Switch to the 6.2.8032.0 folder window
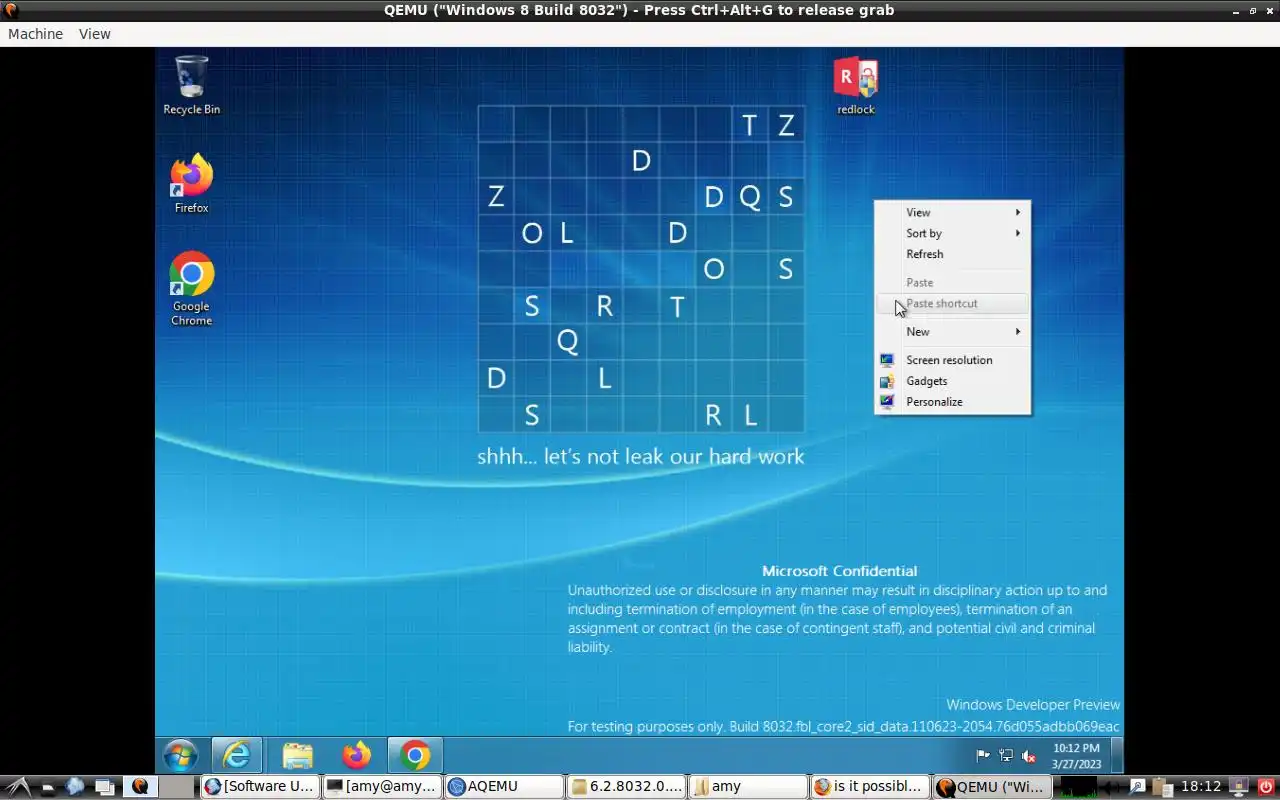The height and width of the screenshot is (800, 1280). (x=626, y=787)
